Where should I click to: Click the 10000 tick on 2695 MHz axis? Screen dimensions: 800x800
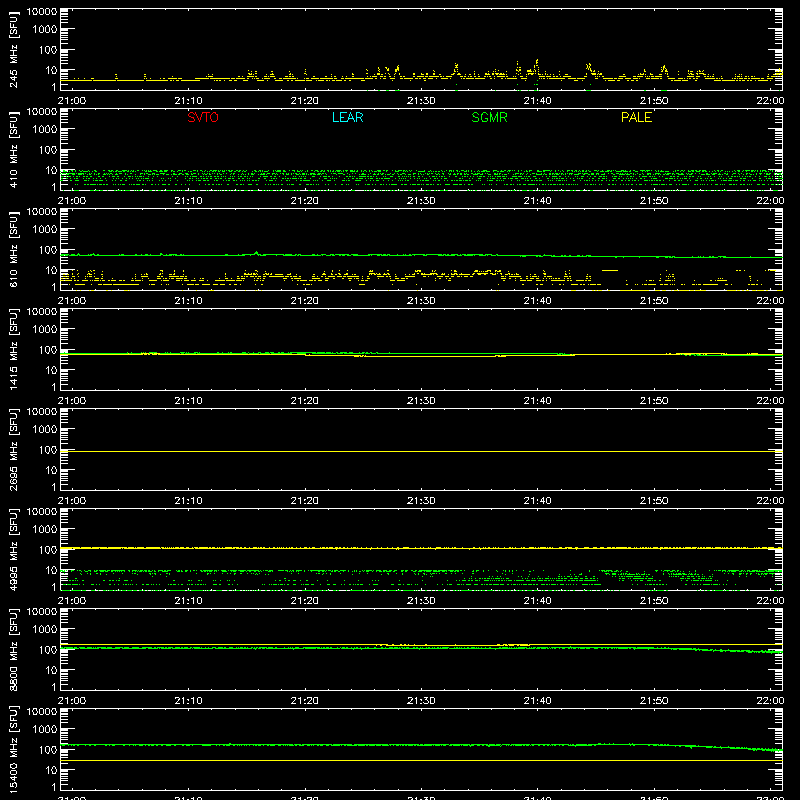click(x=42, y=412)
